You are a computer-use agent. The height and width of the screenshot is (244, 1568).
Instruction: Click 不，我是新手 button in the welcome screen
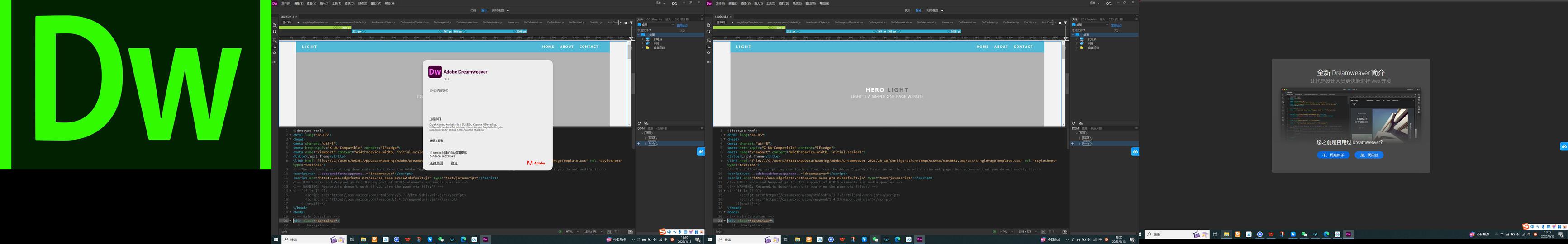[1333, 155]
